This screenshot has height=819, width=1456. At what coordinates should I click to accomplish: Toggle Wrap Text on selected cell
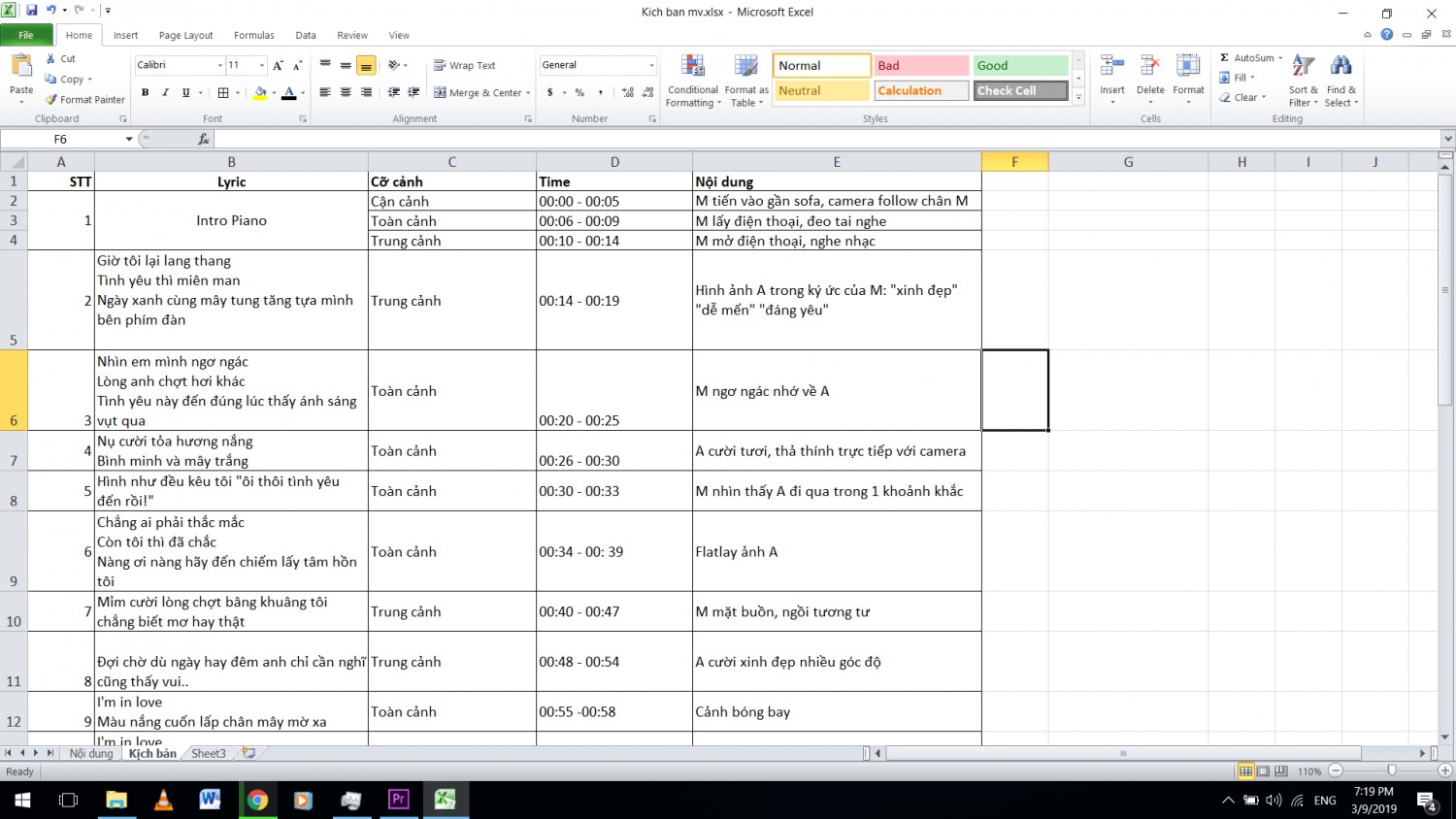[x=464, y=65]
